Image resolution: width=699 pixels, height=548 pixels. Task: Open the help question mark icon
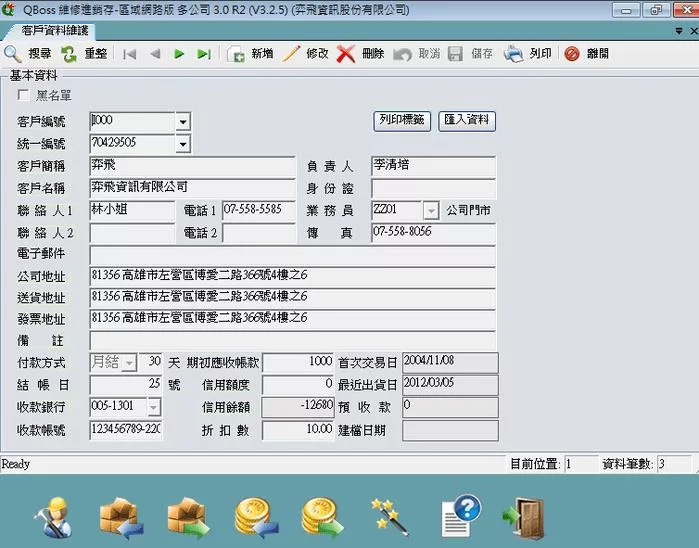click(x=460, y=516)
